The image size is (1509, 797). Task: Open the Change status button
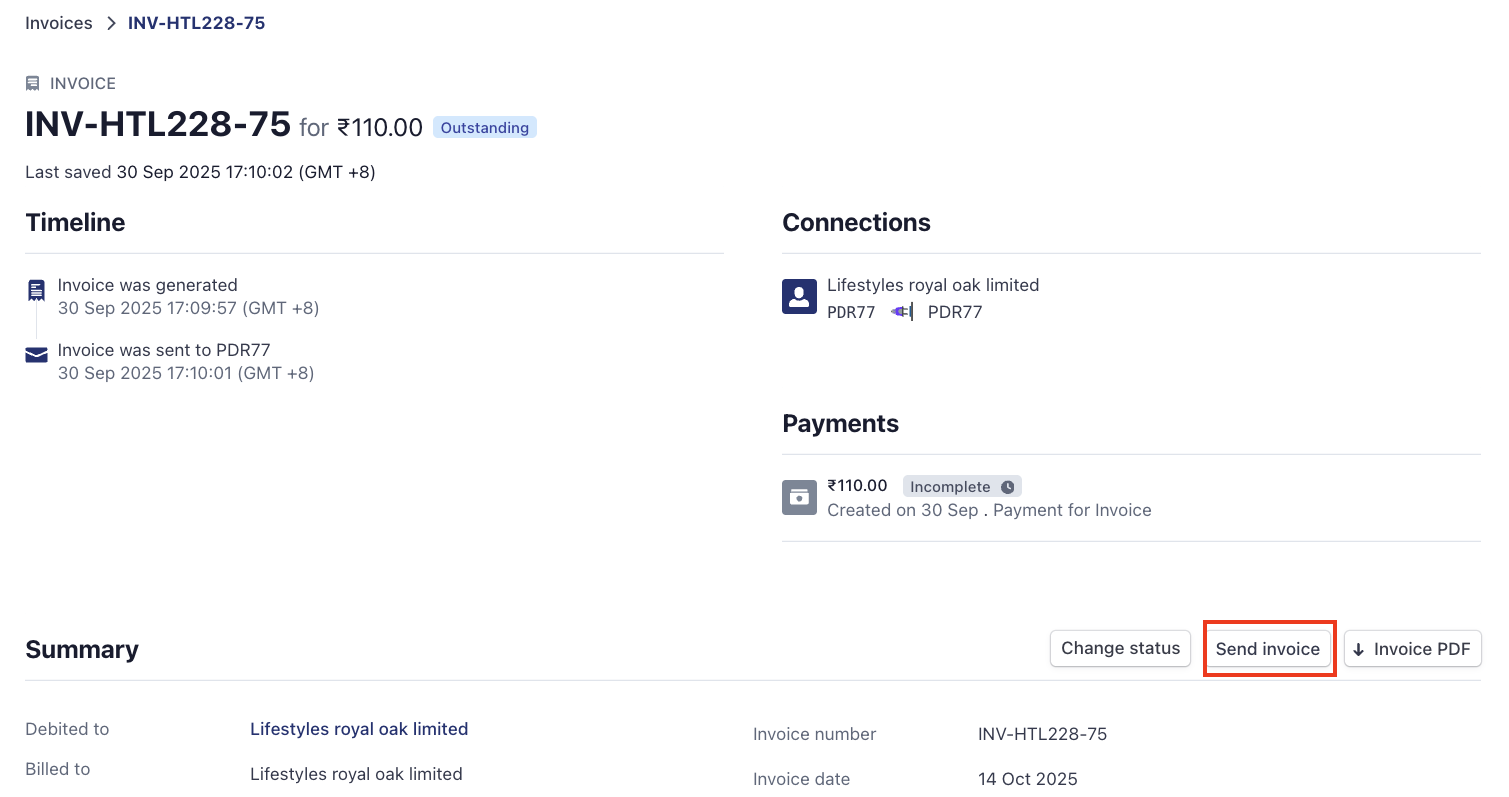point(1120,649)
